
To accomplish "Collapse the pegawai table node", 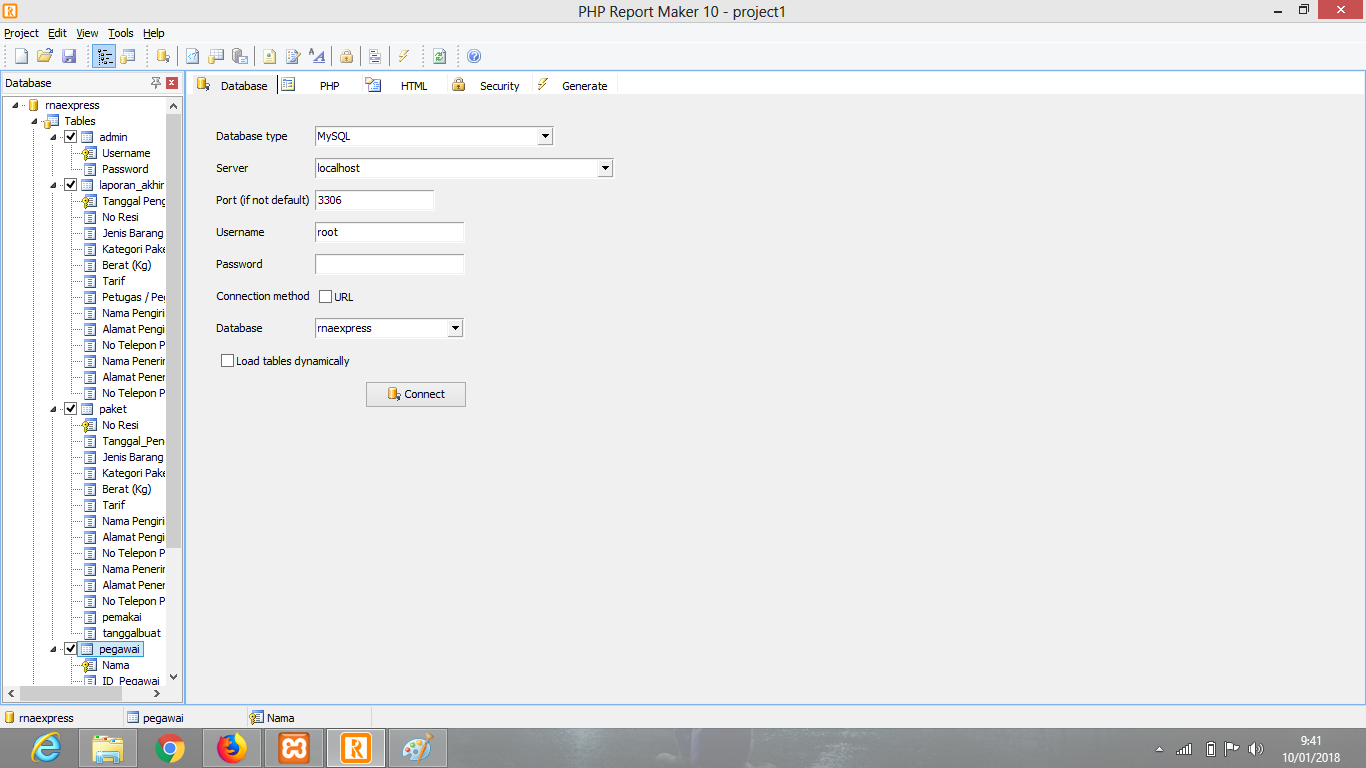I will tap(53, 649).
